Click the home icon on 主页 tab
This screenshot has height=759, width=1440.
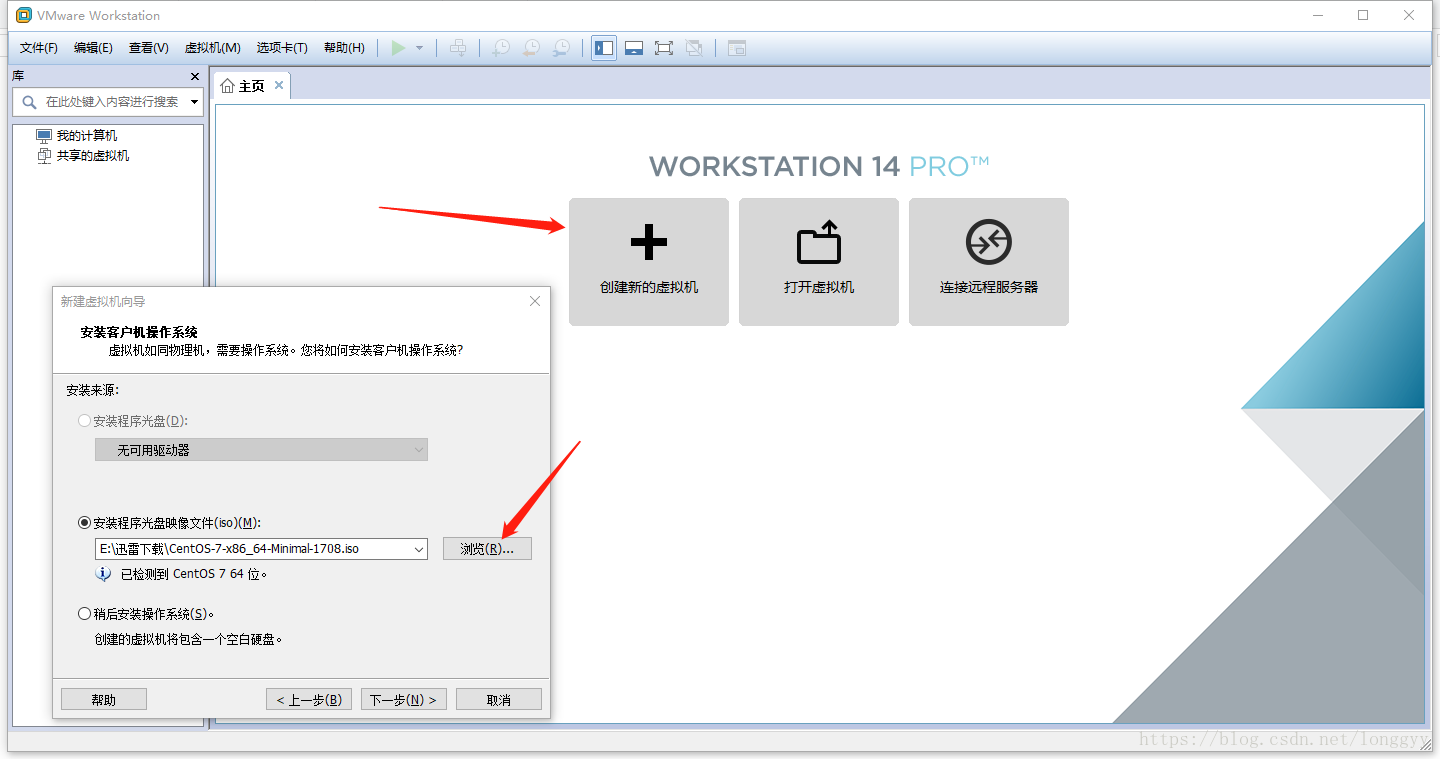[228, 86]
